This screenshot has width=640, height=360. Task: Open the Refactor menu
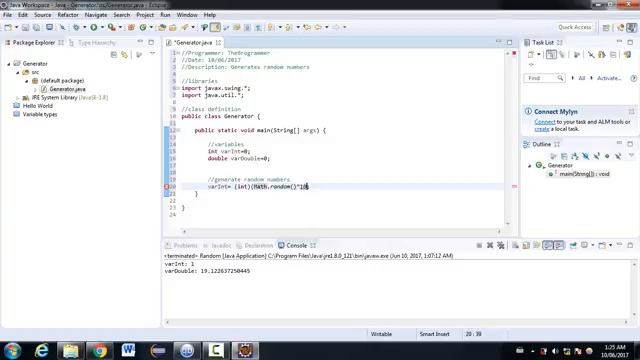pyautogui.click(x=68, y=15)
